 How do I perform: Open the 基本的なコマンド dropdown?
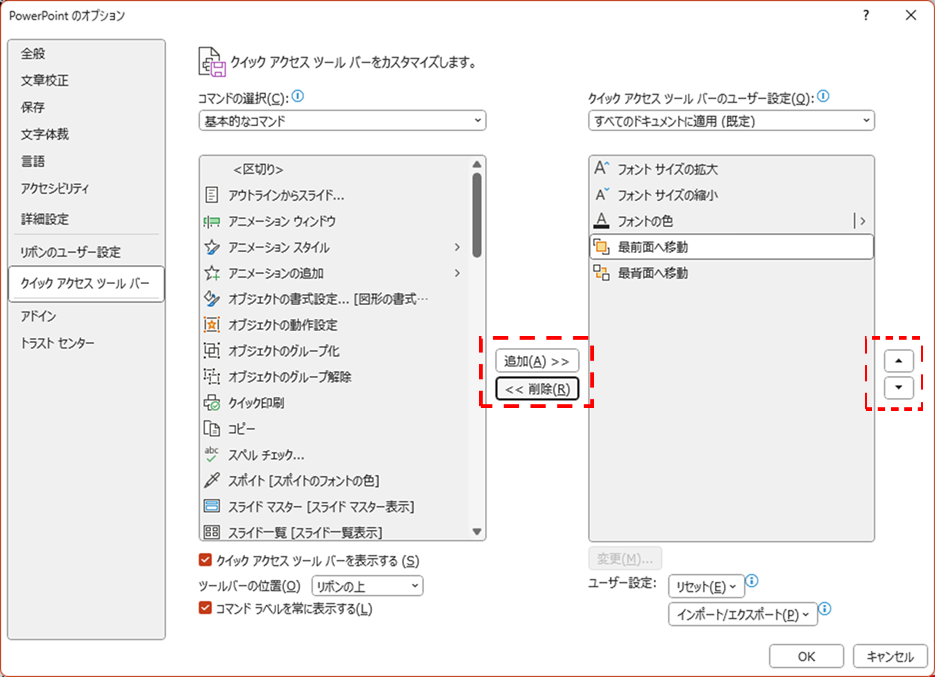click(342, 121)
